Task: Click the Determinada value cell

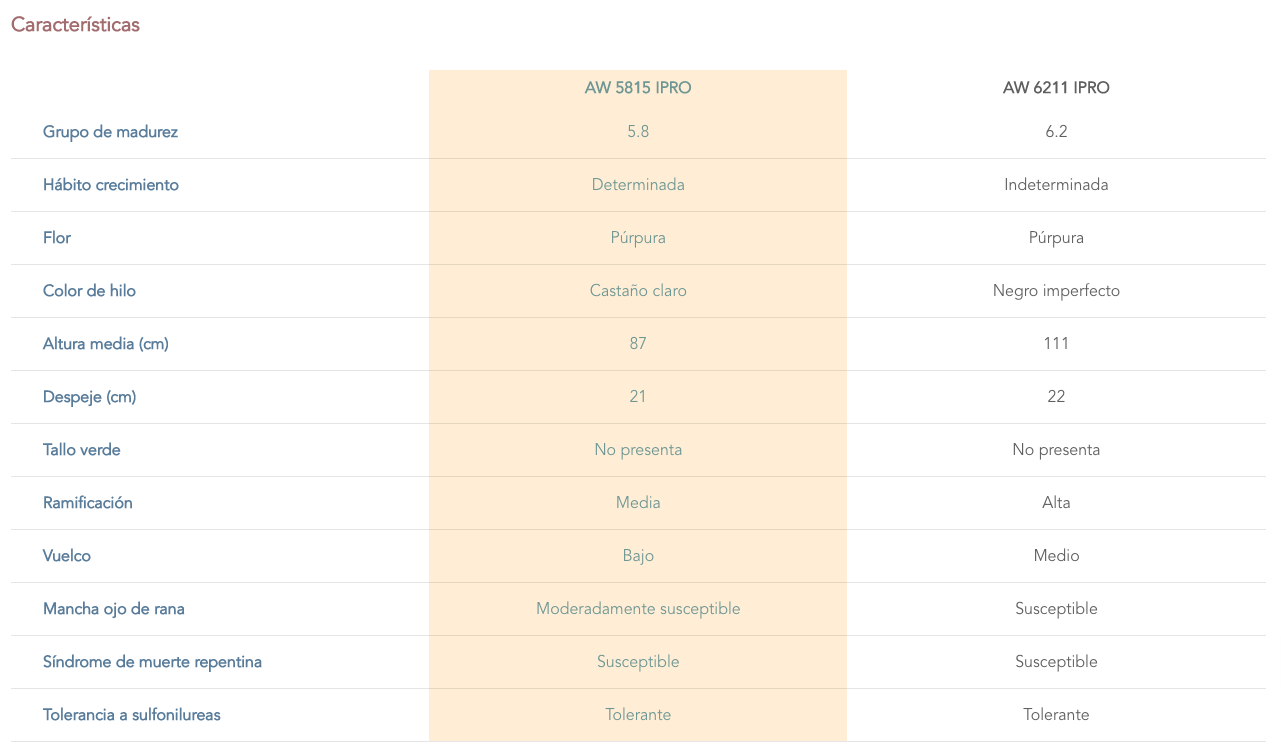Action: [638, 185]
